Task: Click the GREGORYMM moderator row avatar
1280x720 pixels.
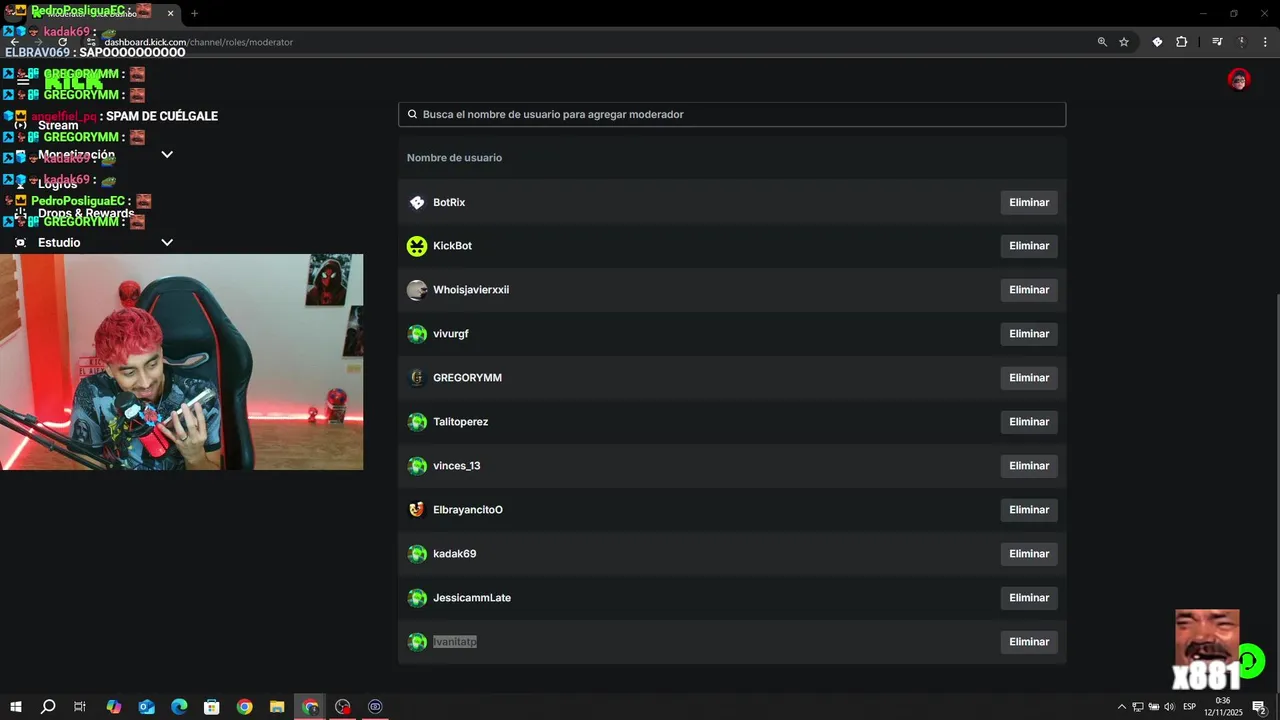Action: click(417, 378)
